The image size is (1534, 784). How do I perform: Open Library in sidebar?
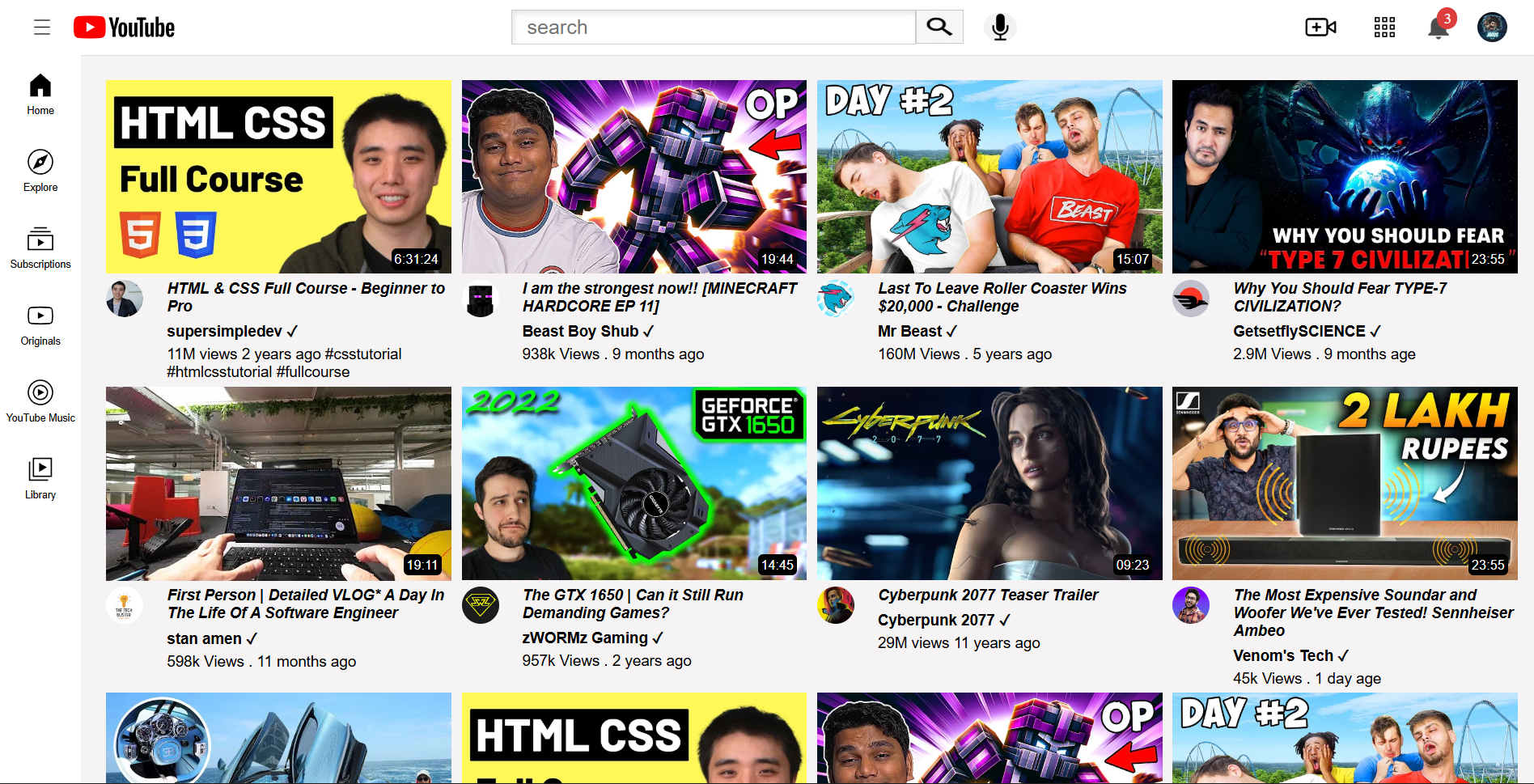[x=40, y=478]
